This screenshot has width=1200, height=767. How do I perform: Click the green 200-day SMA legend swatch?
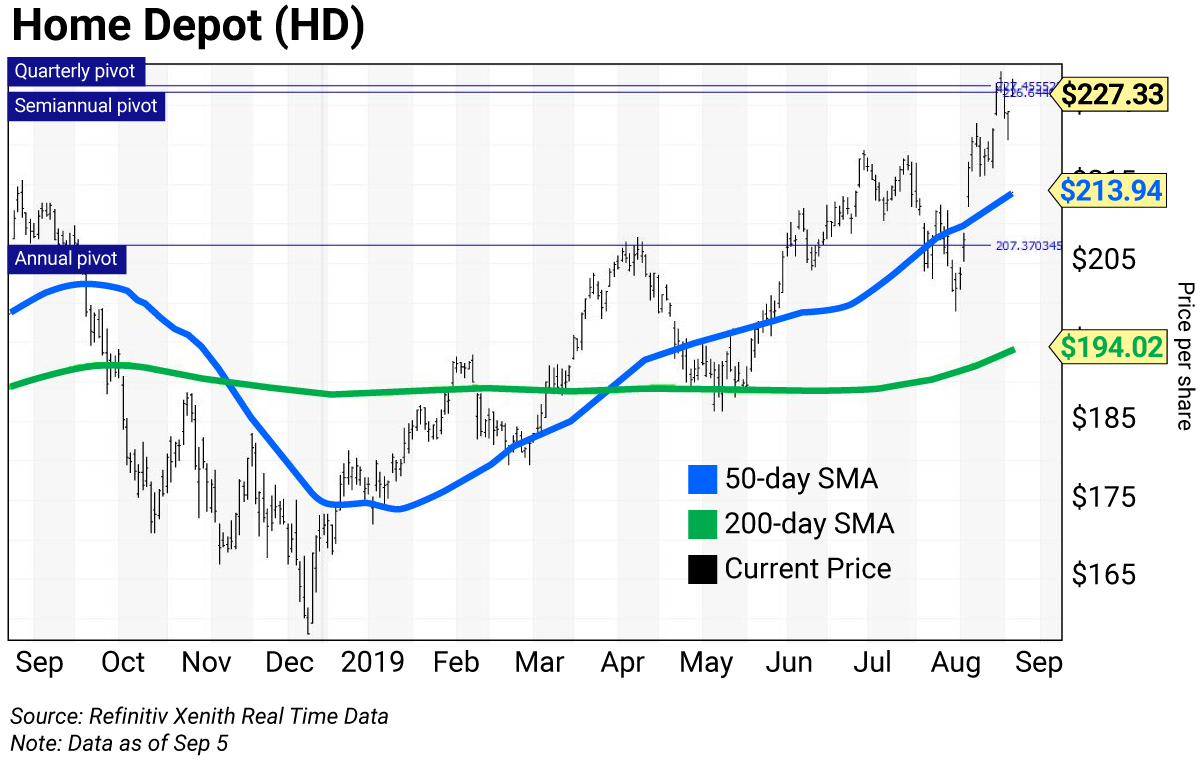pyautogui.click(x=703, y=524)
